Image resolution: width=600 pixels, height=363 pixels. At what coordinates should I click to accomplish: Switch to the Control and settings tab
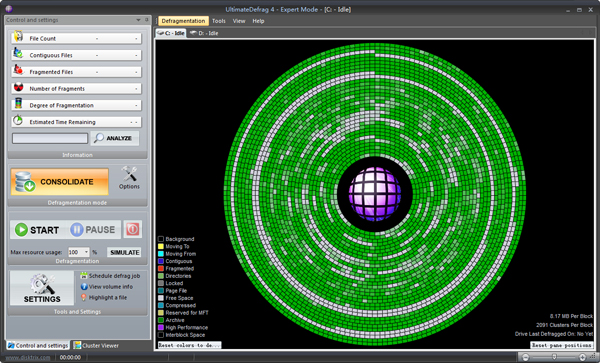[x=38, y=345]
